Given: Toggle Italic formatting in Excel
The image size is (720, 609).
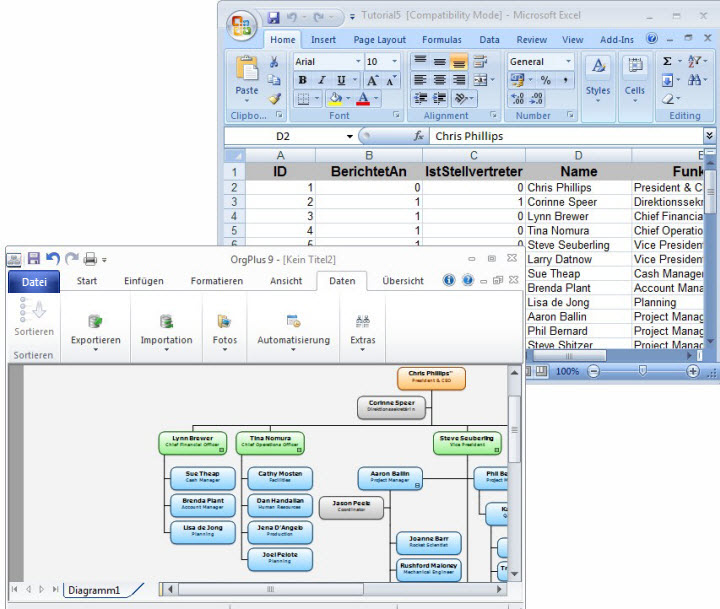Looking at the screenshot, I should point(322,80).
